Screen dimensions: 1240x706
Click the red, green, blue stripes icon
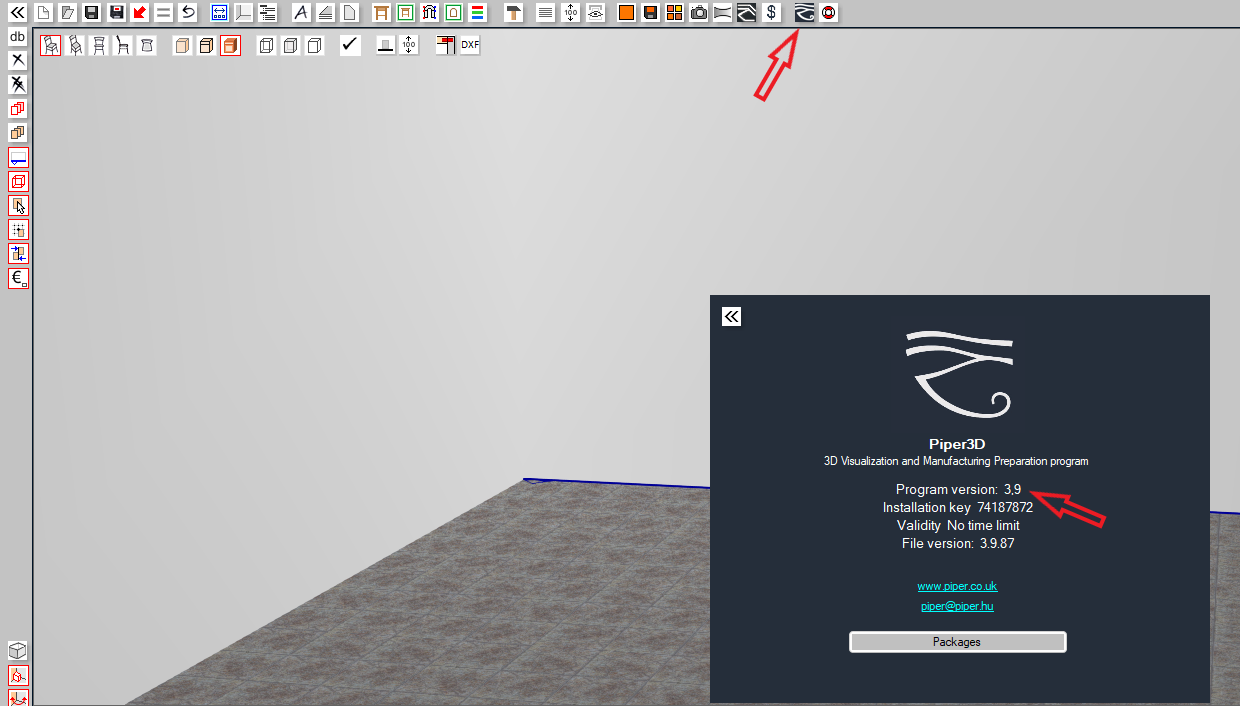coord(477,13)
